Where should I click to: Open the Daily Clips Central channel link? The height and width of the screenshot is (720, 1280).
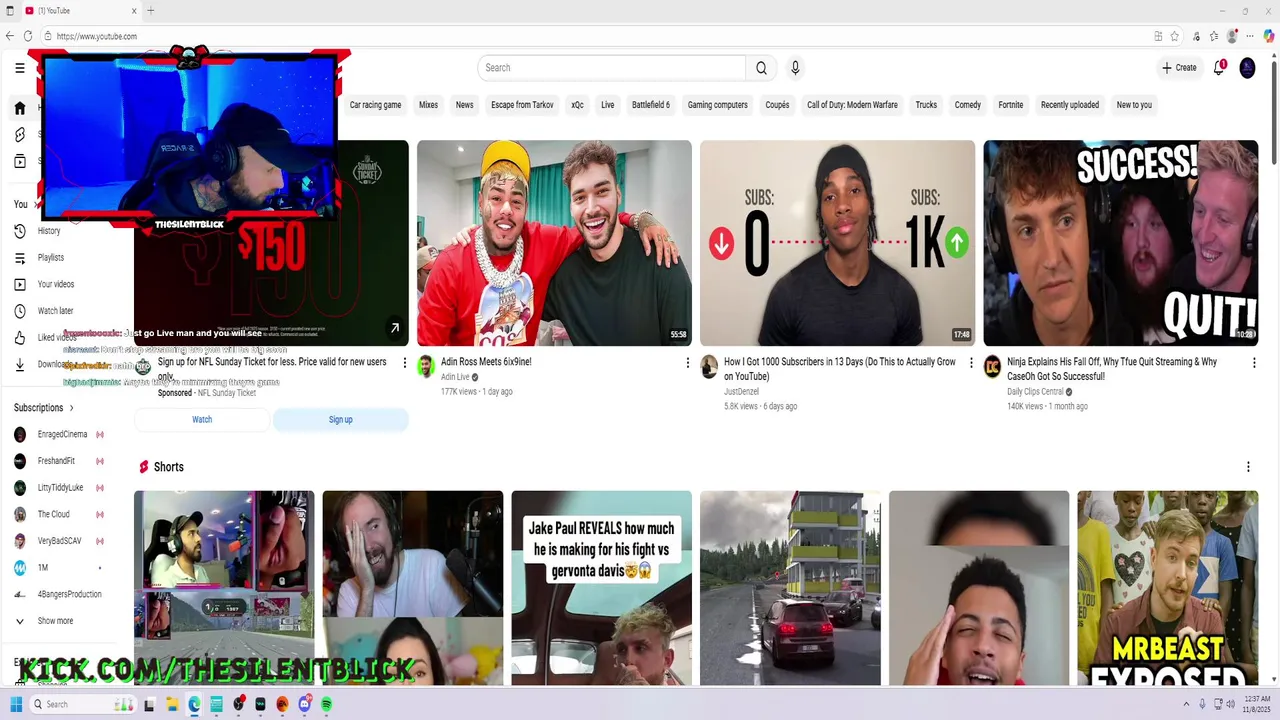[x=1035, y=392]
